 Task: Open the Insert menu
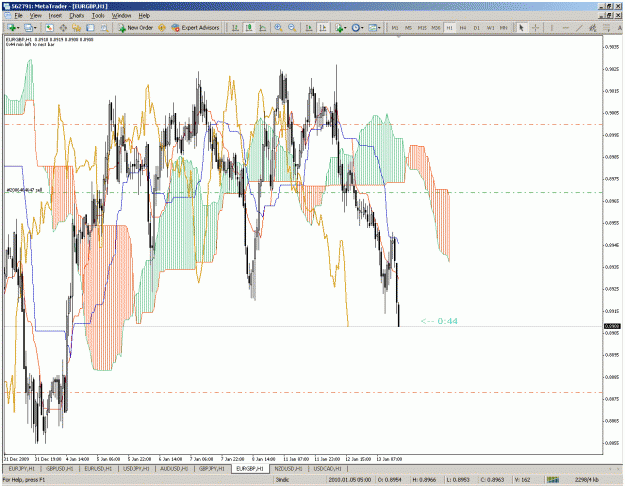pos(55,16)
